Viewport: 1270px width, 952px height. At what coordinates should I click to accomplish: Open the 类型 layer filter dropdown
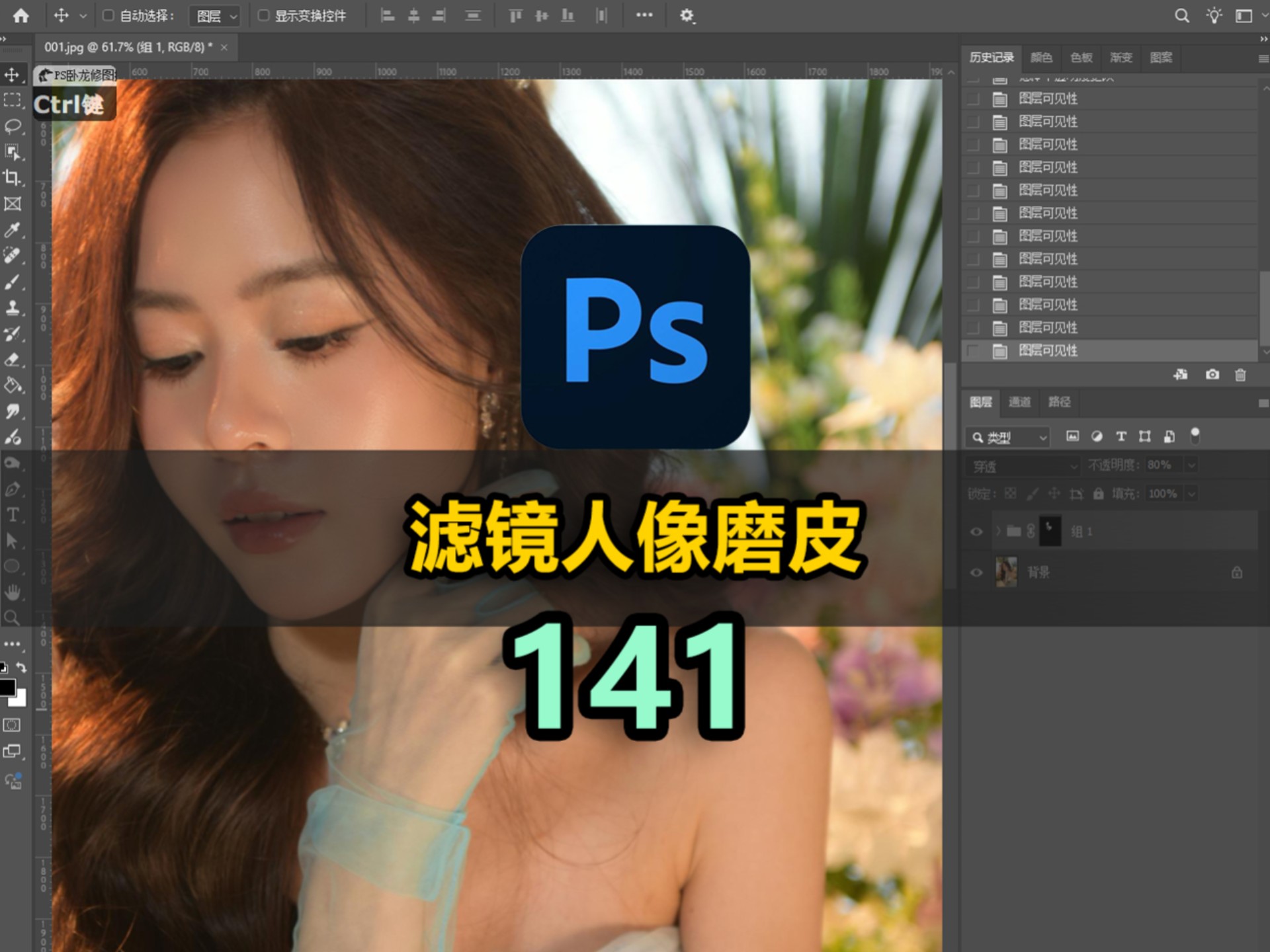[x=1008, y=437]
